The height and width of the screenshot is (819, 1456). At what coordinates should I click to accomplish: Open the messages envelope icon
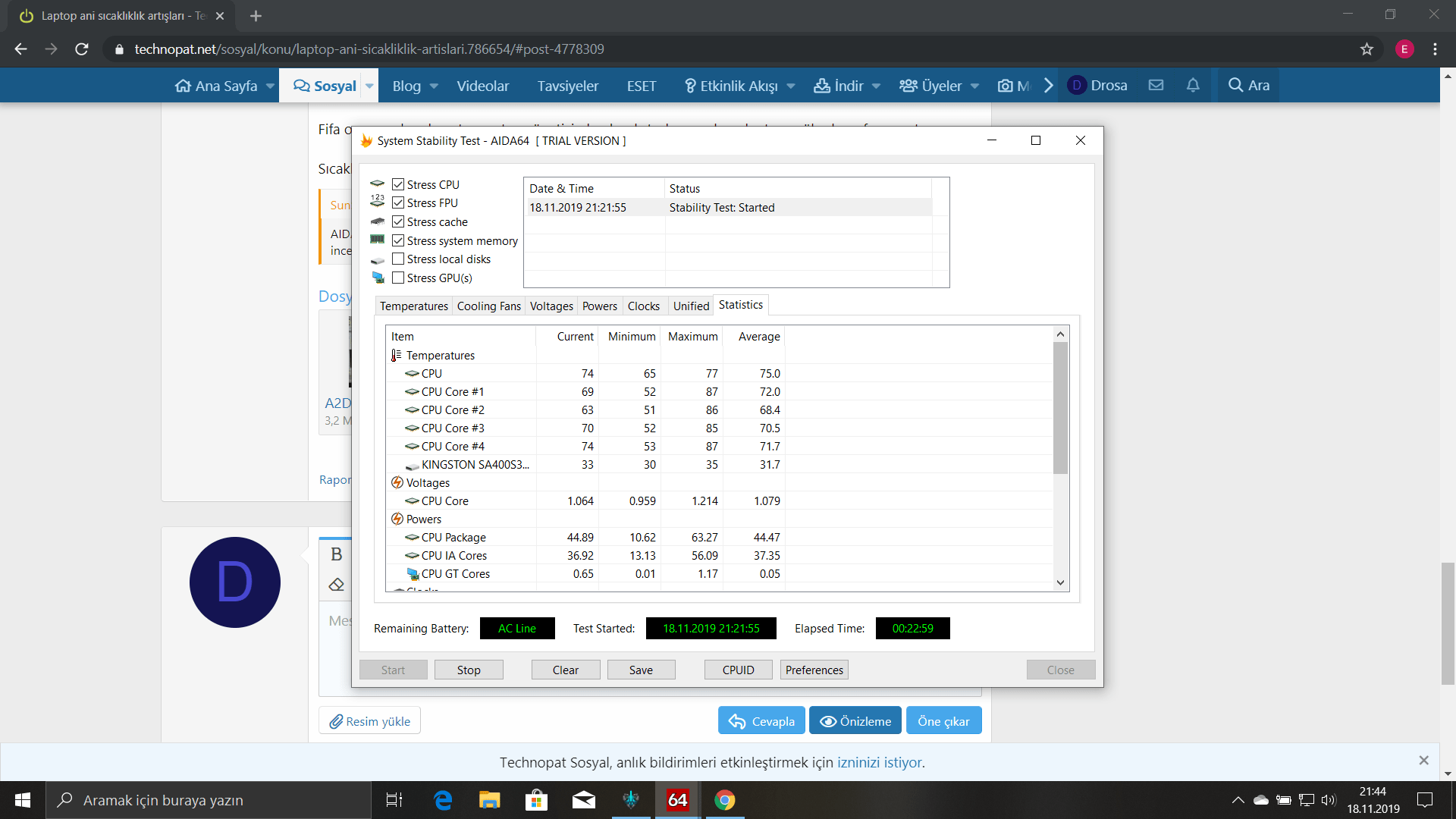[x=1156, y=86]
